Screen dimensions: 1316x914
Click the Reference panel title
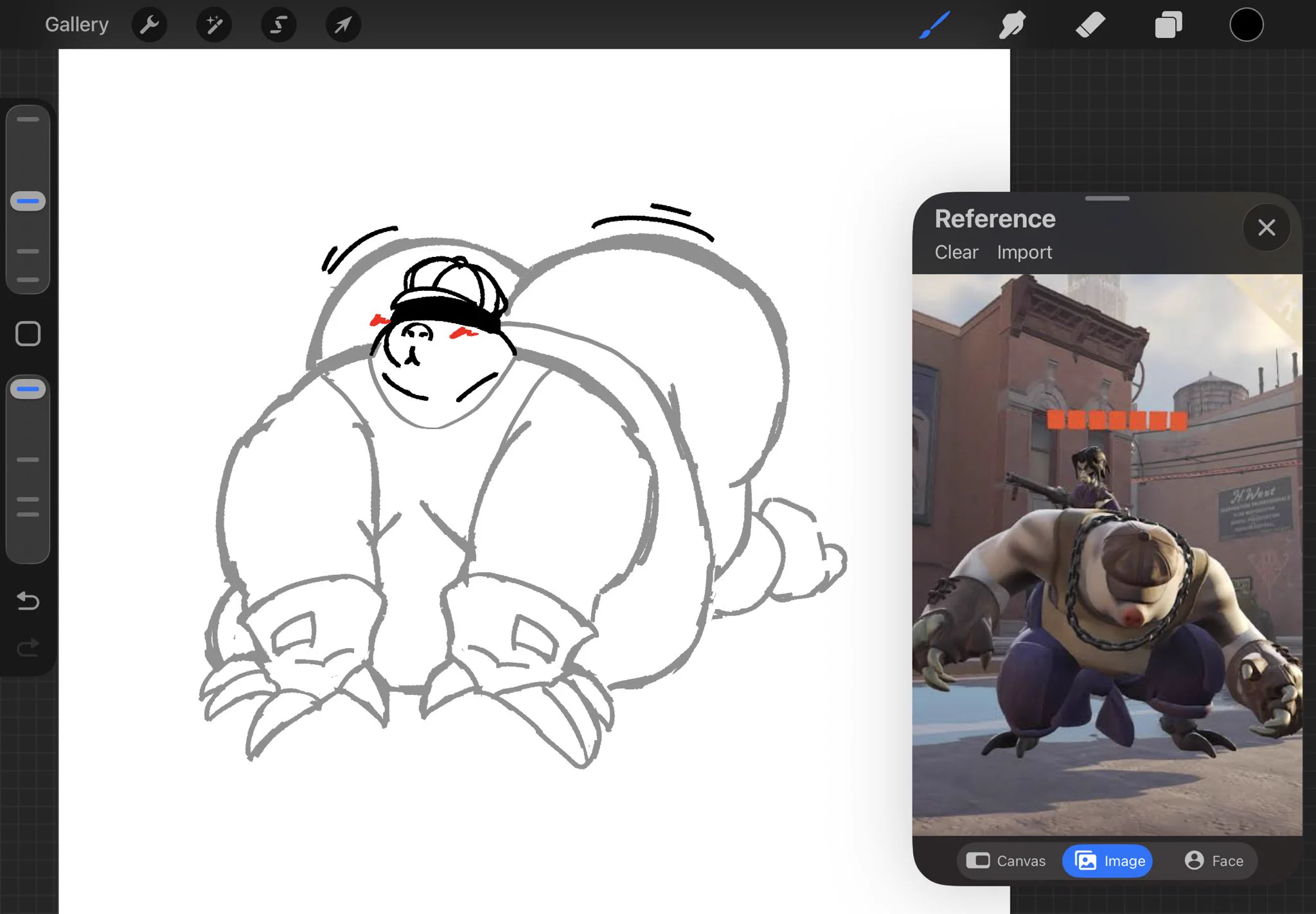point(995,219)
